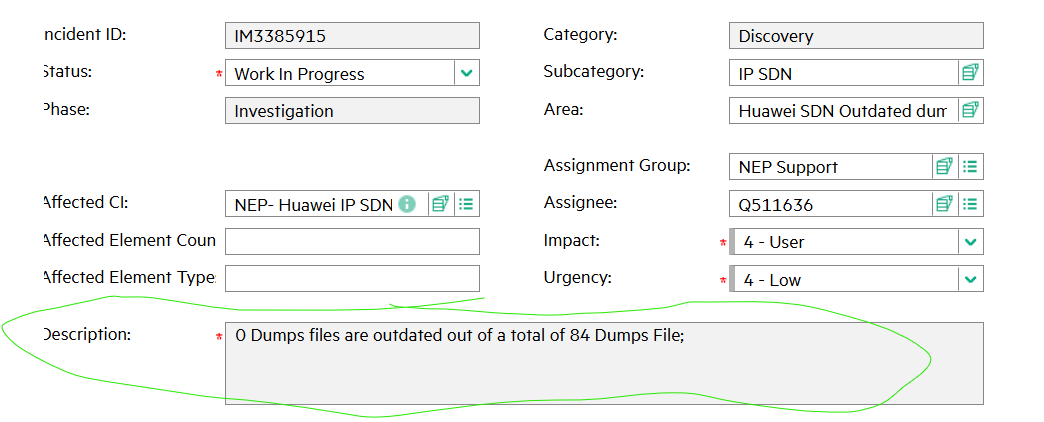1044x422 pixels.
Task: Select the Assignment Group NEP Support field
Action: click(x=830, y=167)
